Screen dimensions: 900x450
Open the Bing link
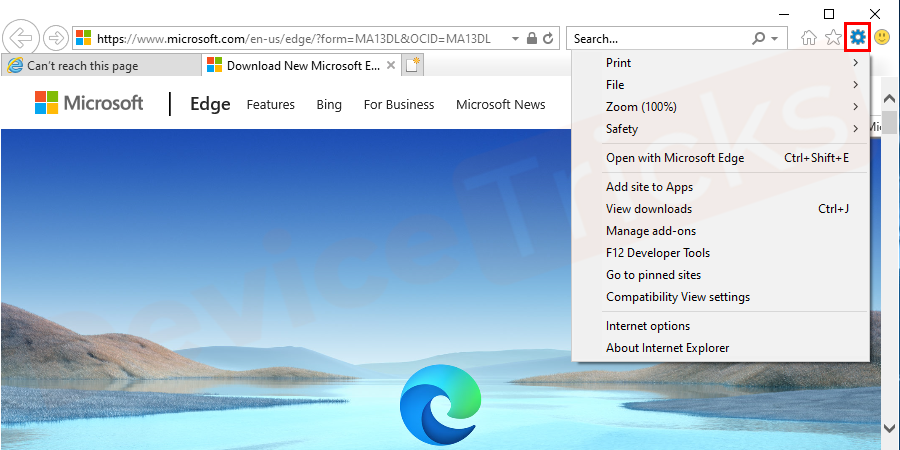(x=329, y=104)
